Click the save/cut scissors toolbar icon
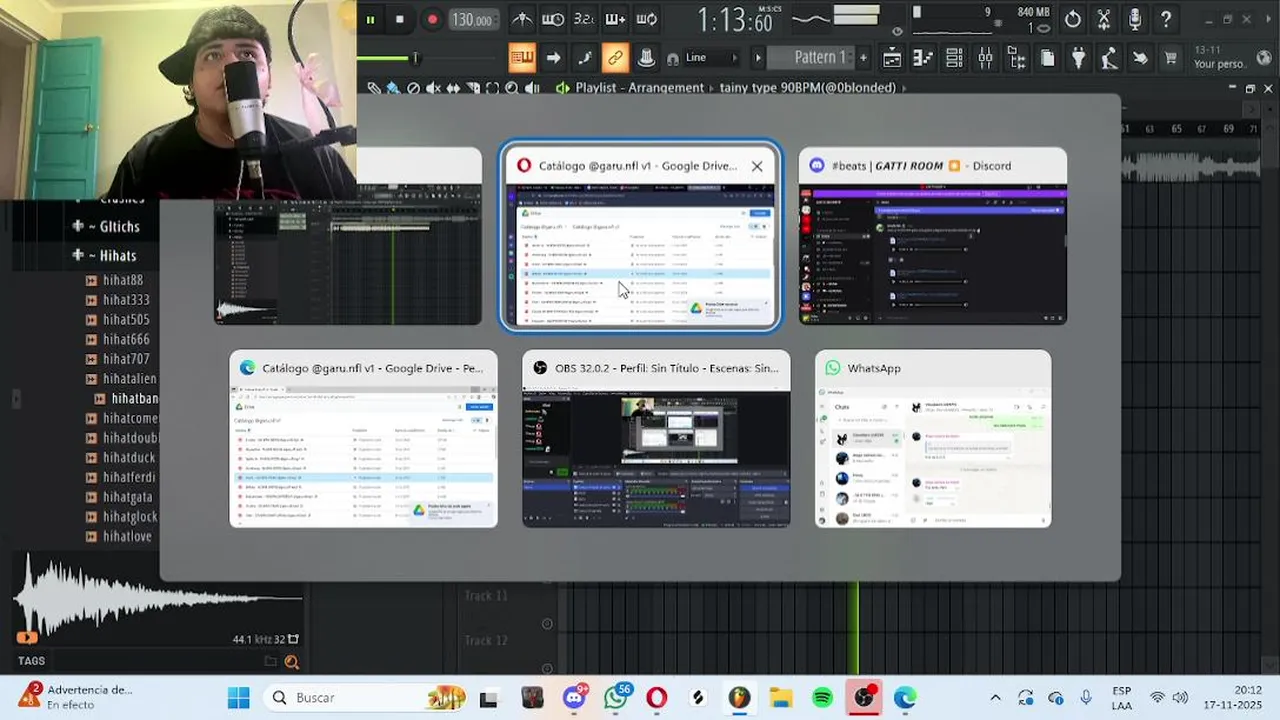 [x=1104, y=19]
